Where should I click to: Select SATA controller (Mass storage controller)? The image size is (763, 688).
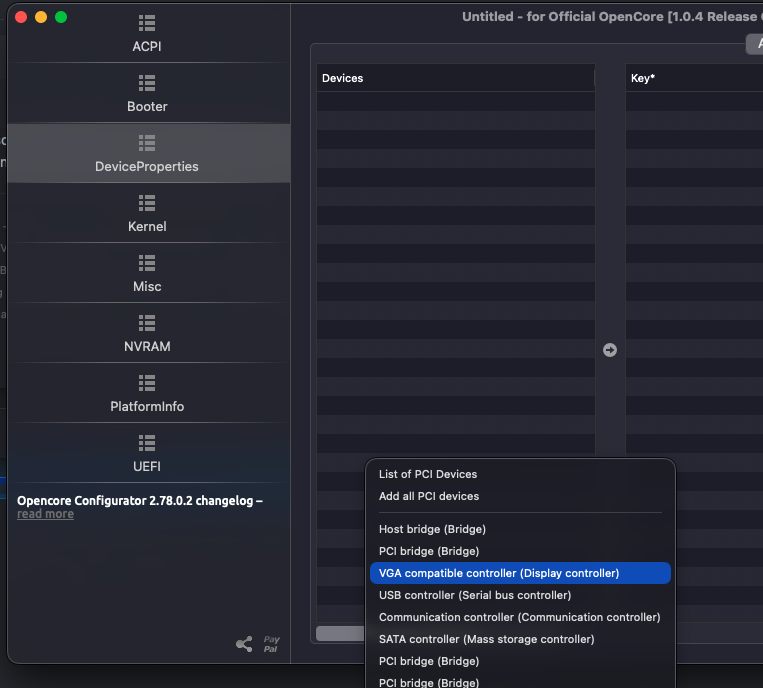tap(520, 639)
